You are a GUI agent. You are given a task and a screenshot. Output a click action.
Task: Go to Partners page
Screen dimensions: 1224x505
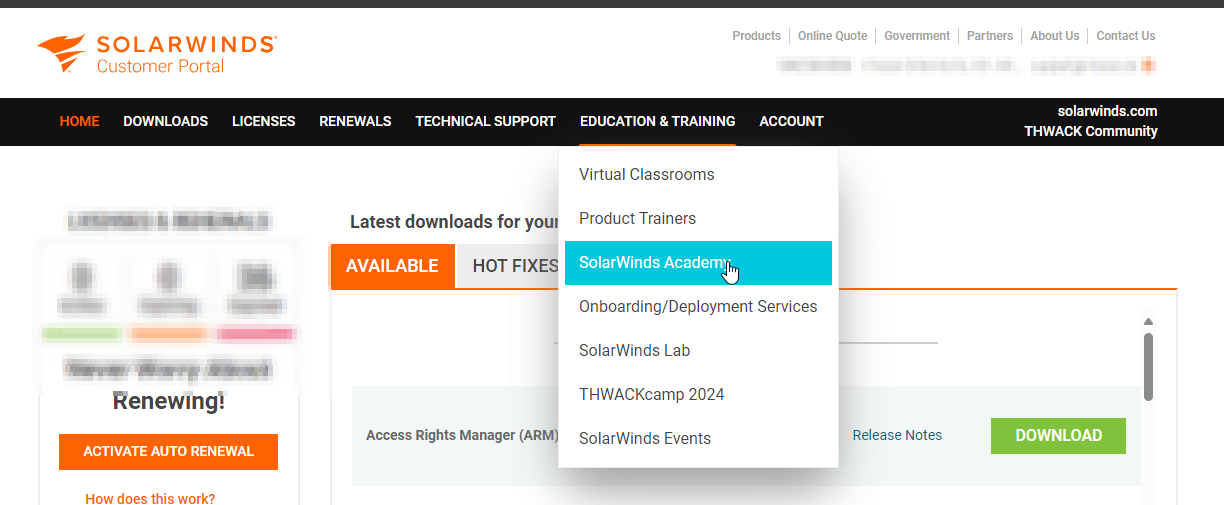[x=990, y=36]
